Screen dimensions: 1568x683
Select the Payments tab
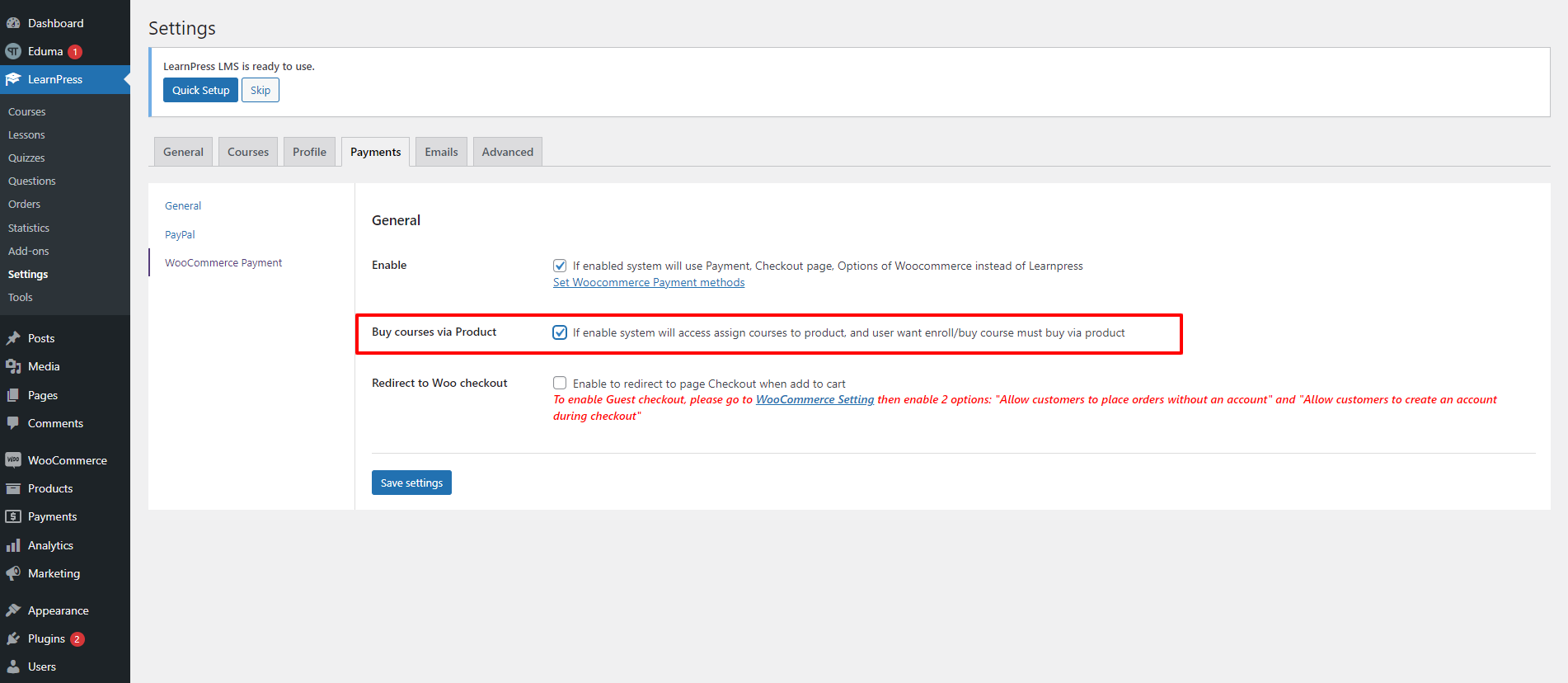[375, 152]
